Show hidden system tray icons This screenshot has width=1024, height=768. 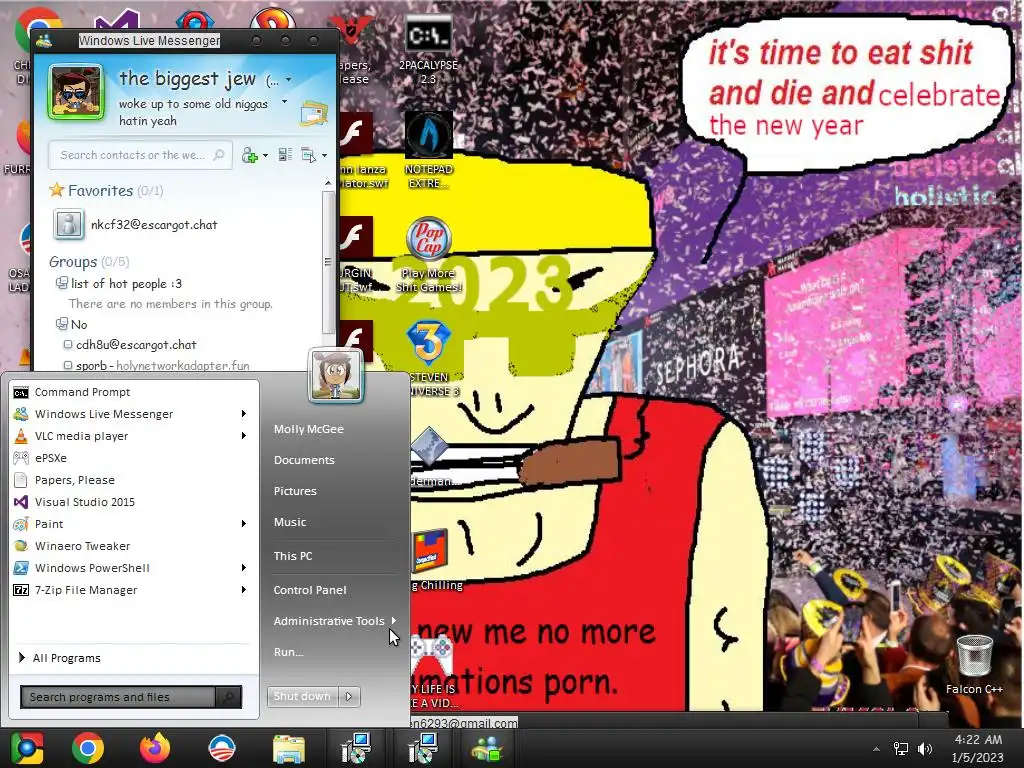coord(876,749)
